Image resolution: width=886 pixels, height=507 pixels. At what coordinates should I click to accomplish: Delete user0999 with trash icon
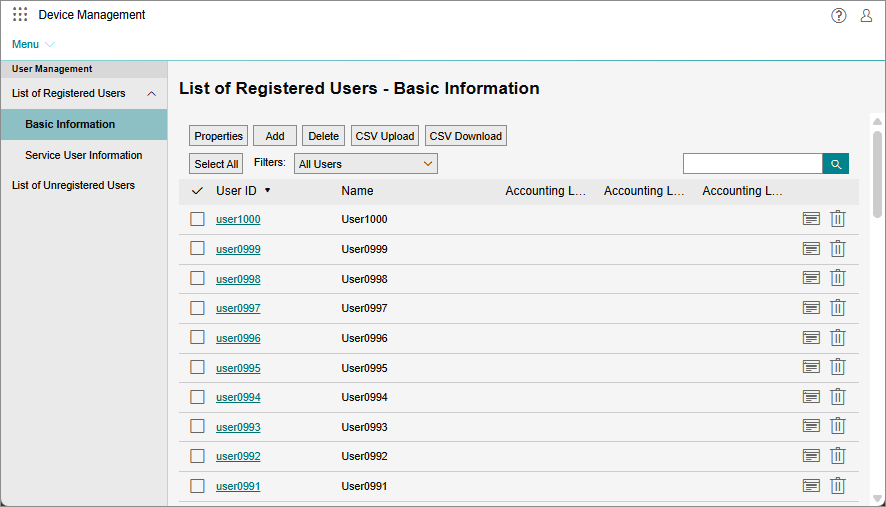pos(838,249)
